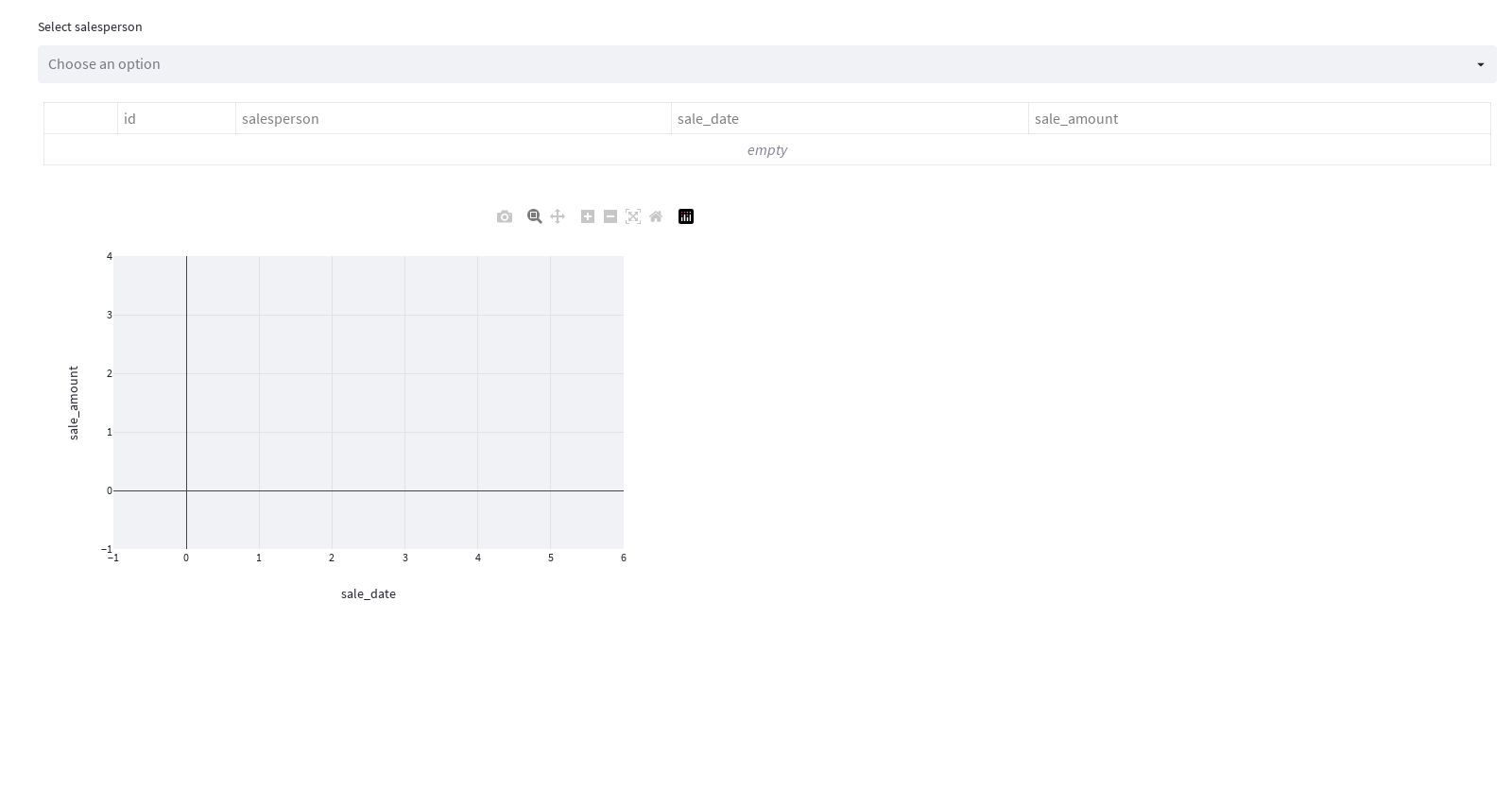Click the 'salesperson' column header
Image resolution: width=1512 pixels, height=790 pixels.
click(454, 118)
